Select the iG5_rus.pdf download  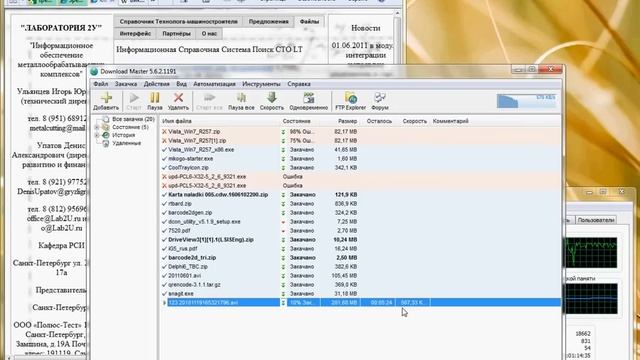(360, 249)
